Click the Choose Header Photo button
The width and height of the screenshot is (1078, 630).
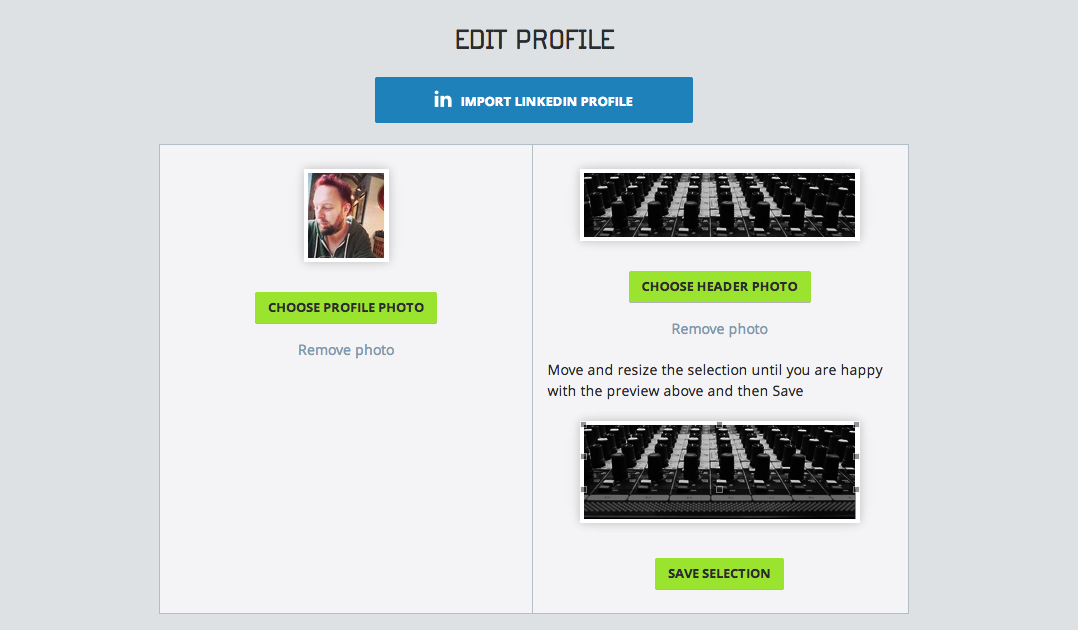[719, 287]
